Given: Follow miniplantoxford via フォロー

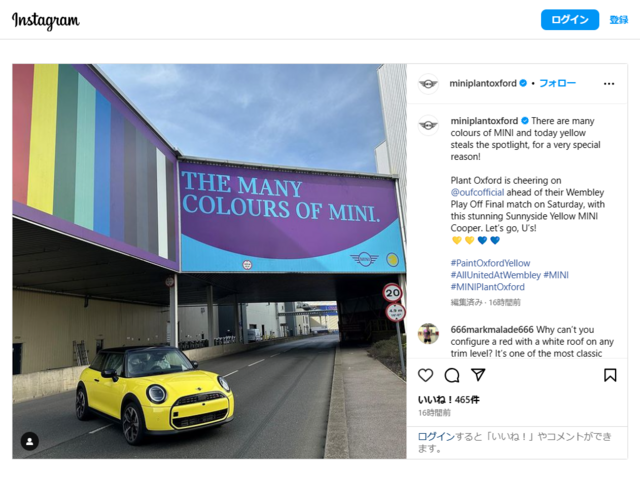Looking at the screenshot, I should pyautogui.click(x=557, y=83).
